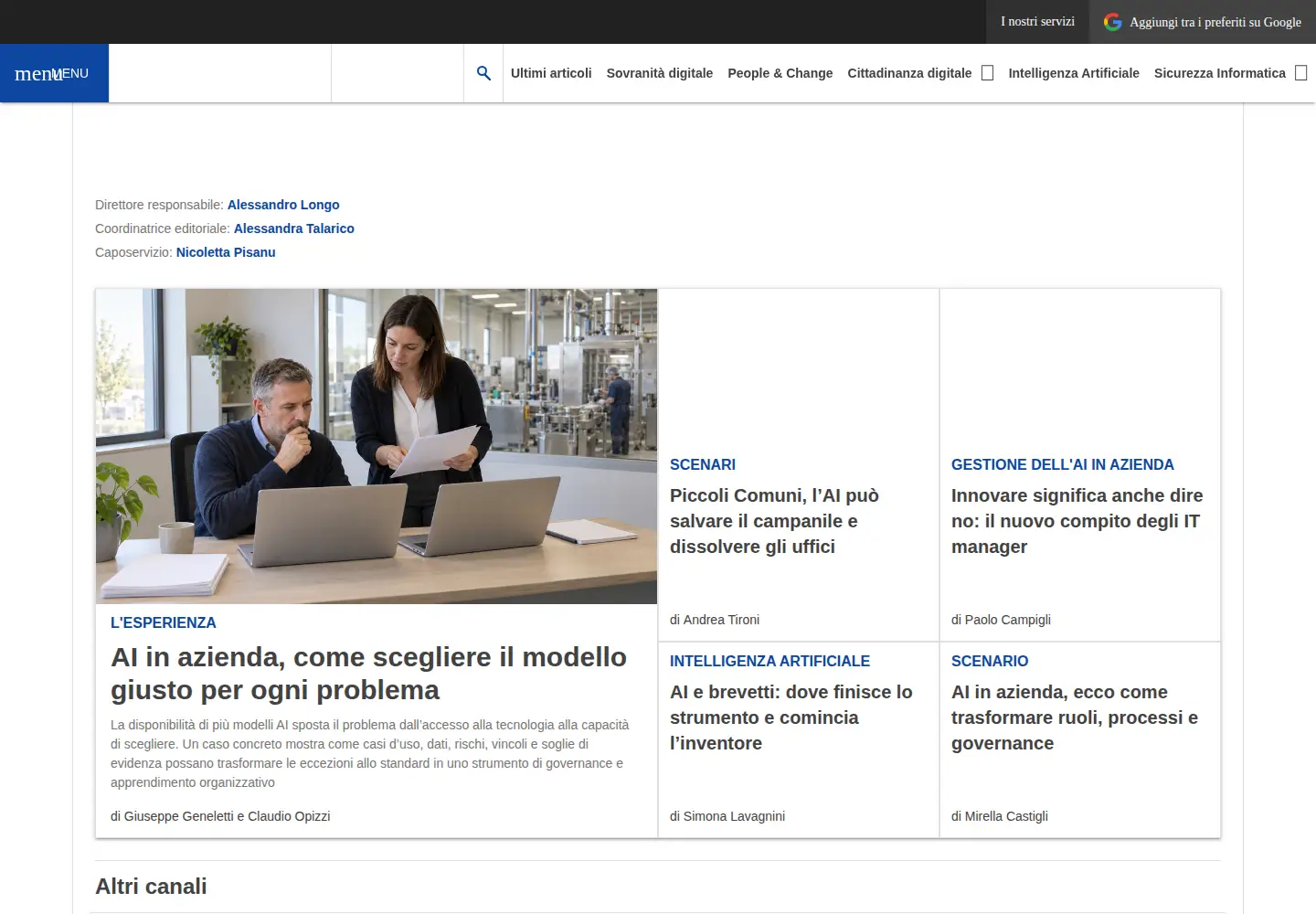Open Nicoletta Pisanu author link
1316x914 pixels.
[x=226, y=252]
